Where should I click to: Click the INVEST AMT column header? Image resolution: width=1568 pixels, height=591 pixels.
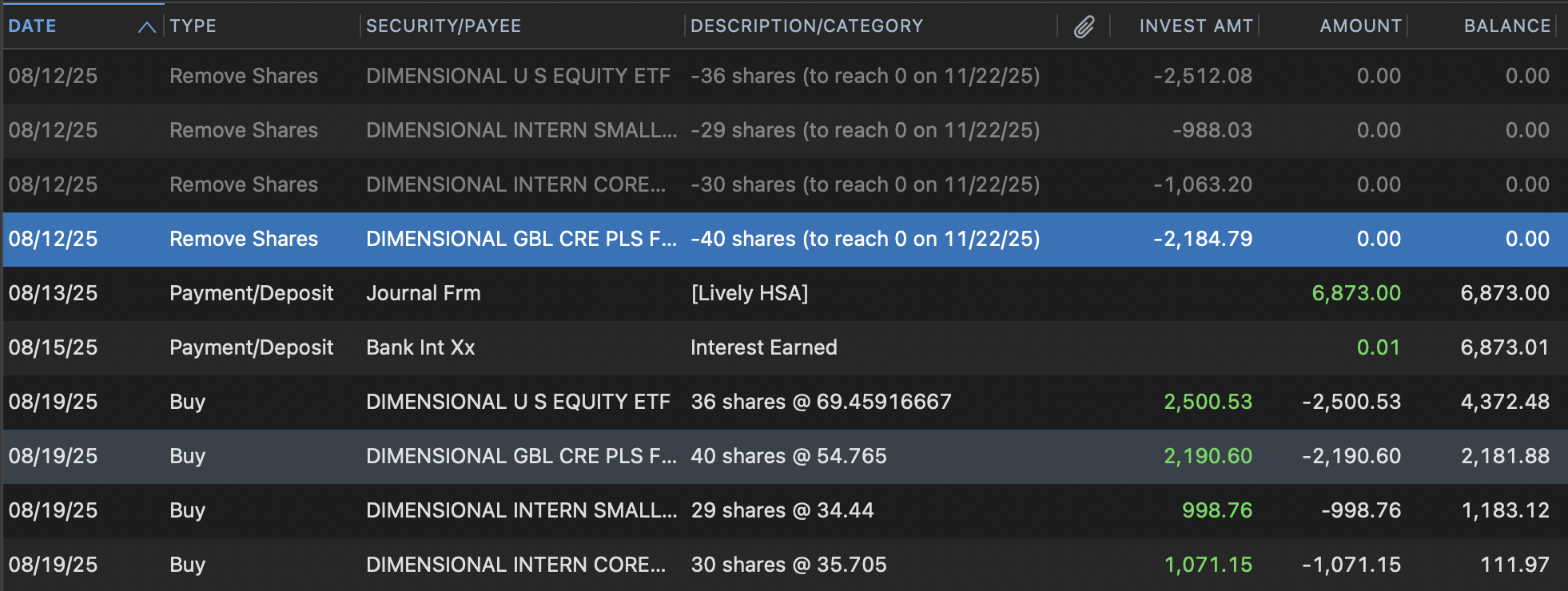1196,26
